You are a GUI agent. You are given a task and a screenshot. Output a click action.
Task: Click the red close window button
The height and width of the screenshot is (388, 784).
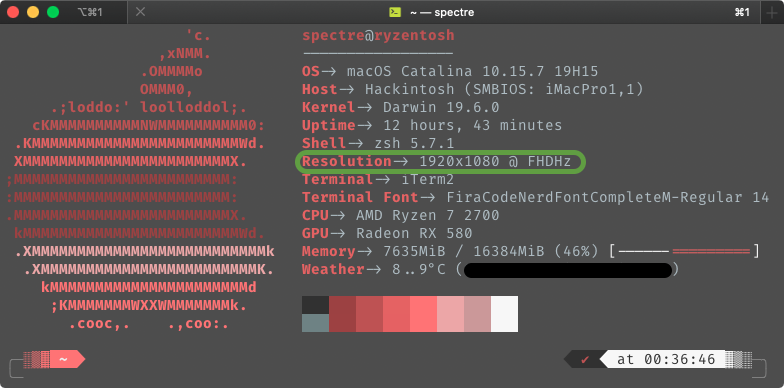pos(13,12)
